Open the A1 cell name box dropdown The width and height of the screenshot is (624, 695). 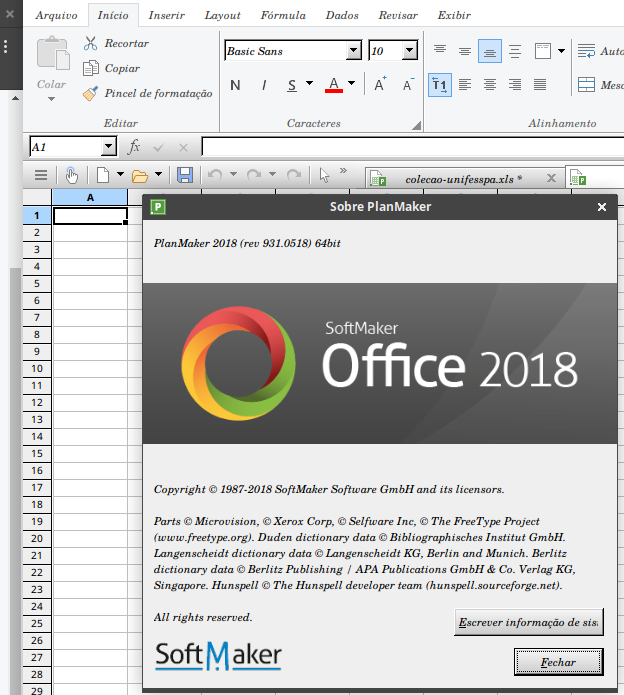point(108,147)
